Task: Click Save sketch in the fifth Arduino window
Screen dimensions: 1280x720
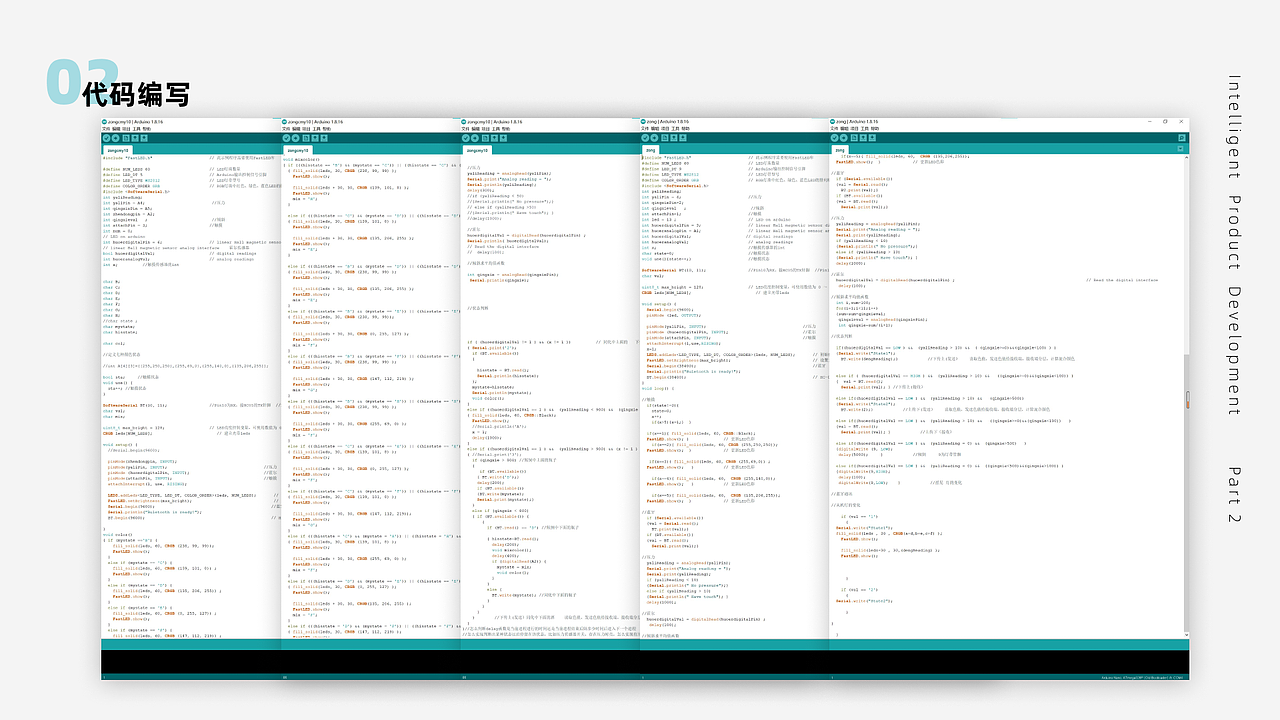Action: coord(872,138)
